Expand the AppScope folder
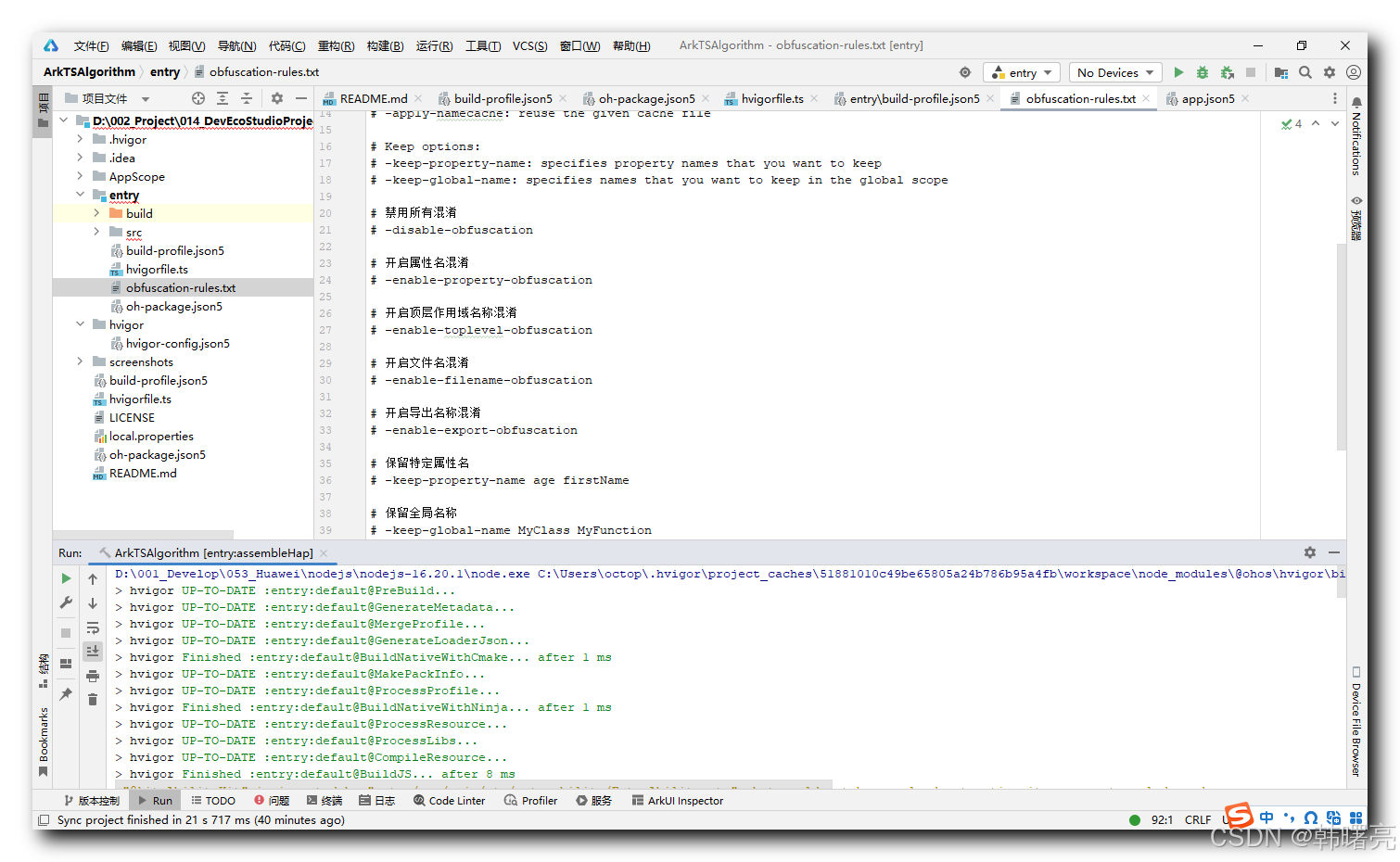Screen dimensions: 1400x862 point(80,176)
